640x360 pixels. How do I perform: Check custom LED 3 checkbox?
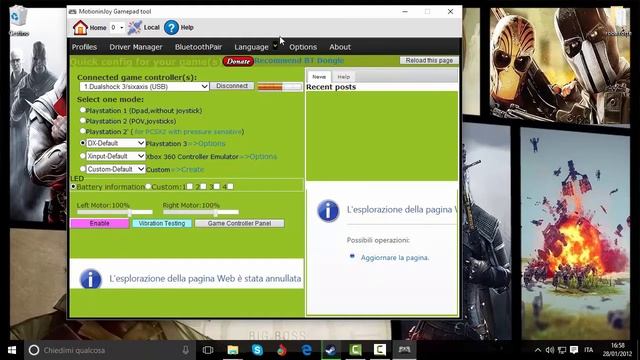point(217,187)
